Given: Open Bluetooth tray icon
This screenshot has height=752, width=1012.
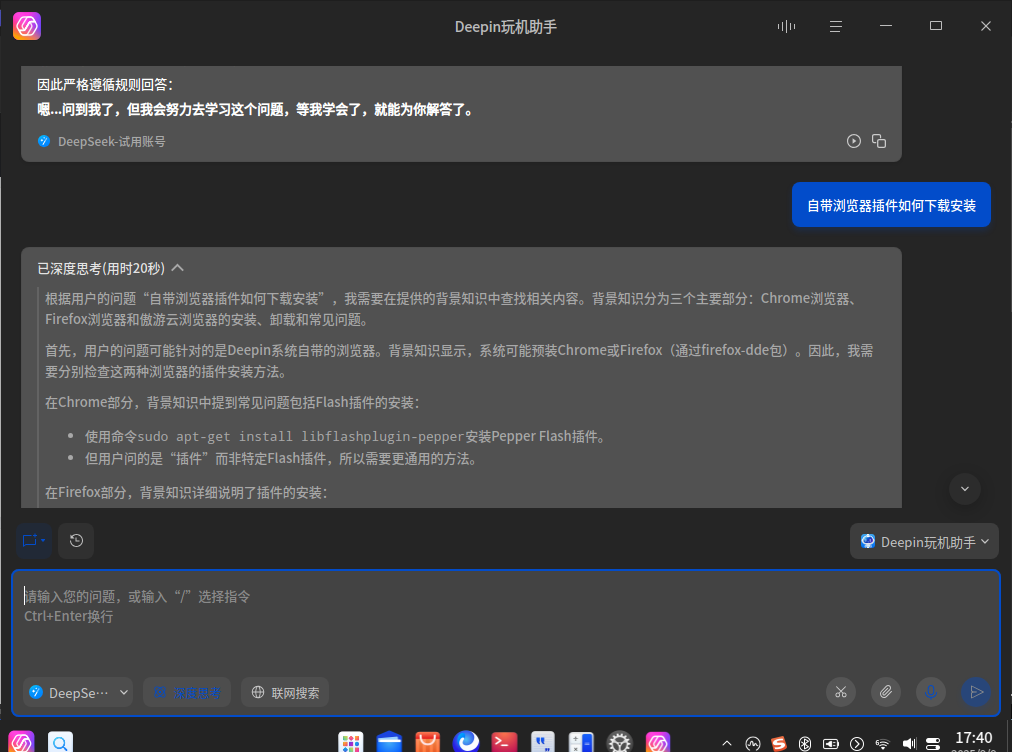Looking at the screenshot, I should tap(805, 744).
